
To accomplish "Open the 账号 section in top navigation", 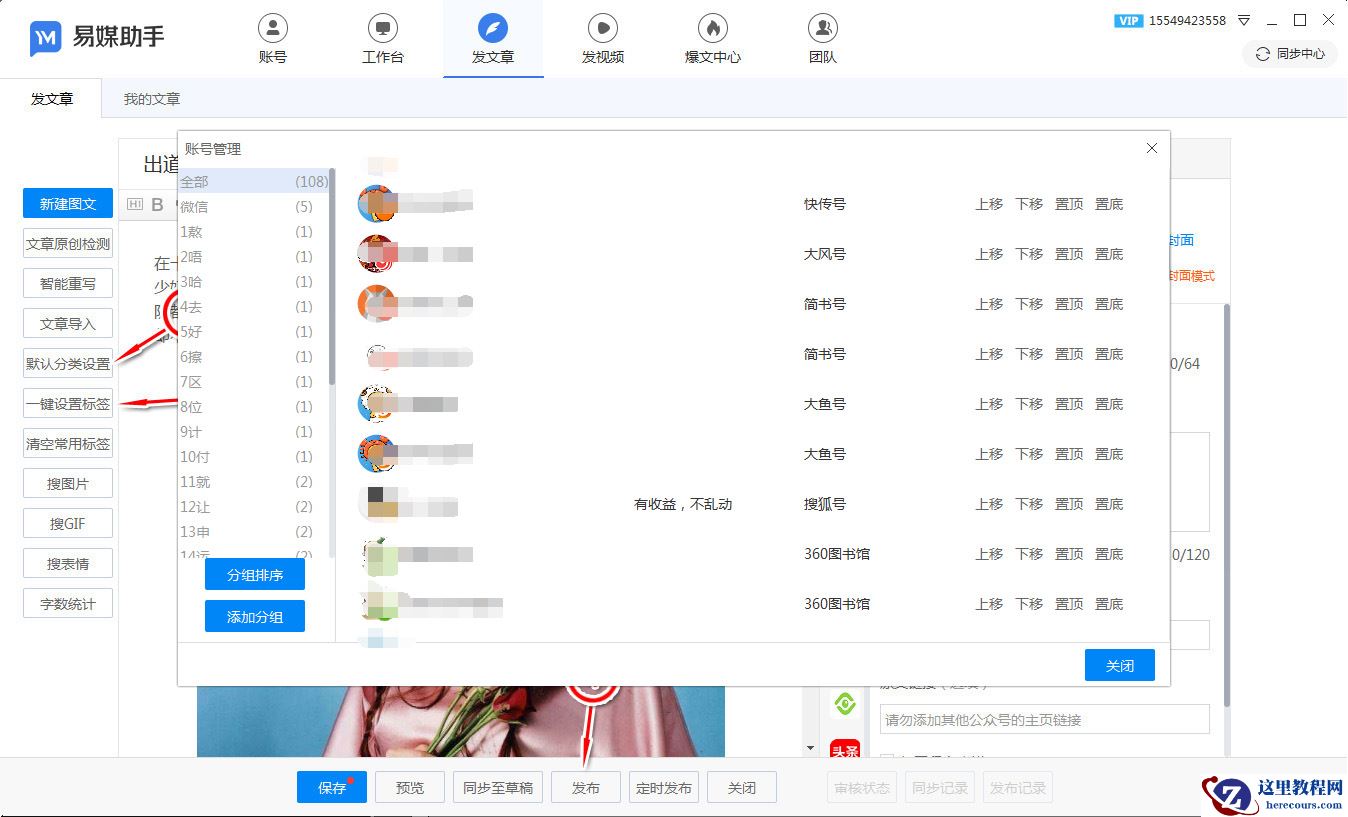I will pyautogui.click(x=273, y=40).
